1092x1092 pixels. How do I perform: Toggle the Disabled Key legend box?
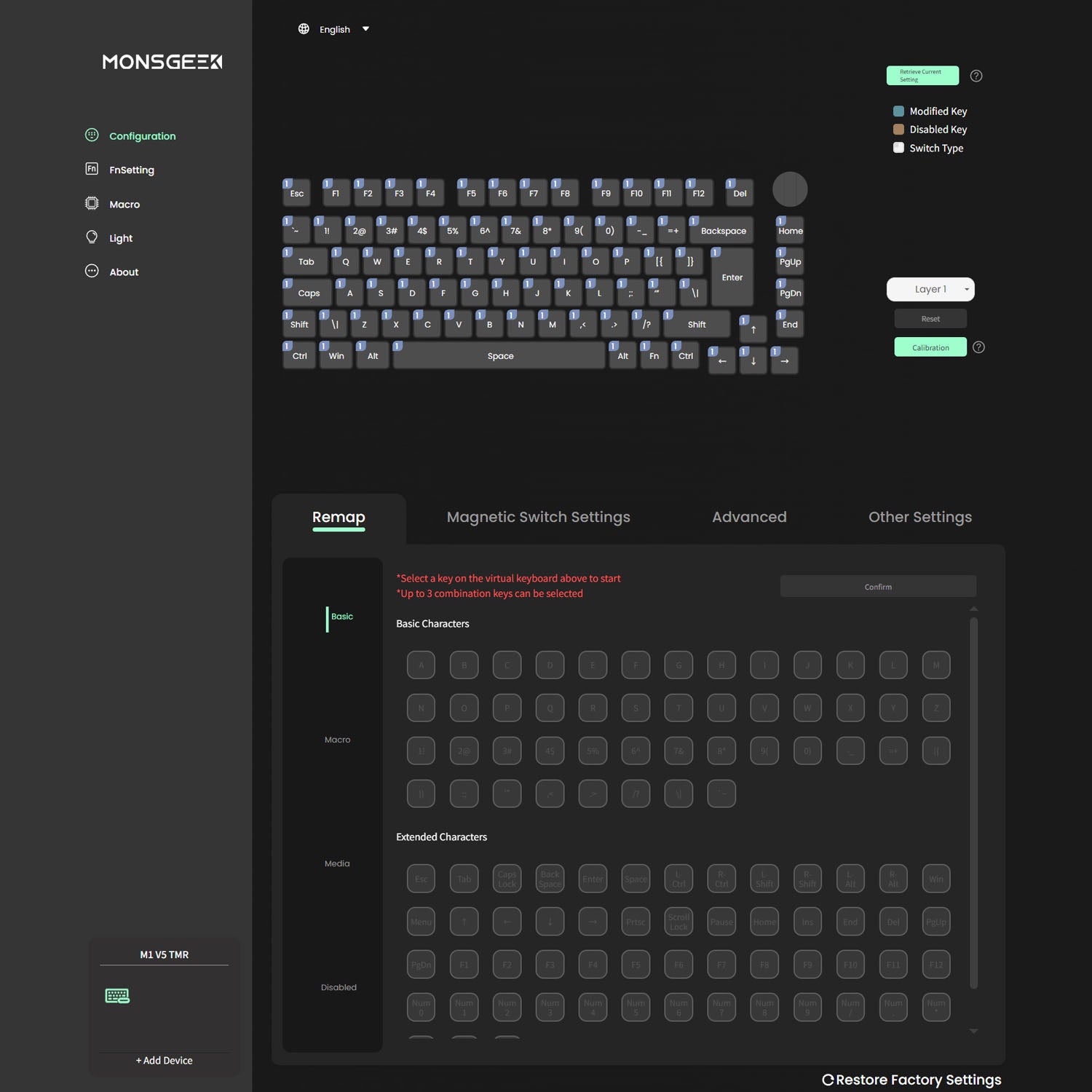(x=898, y=130)
